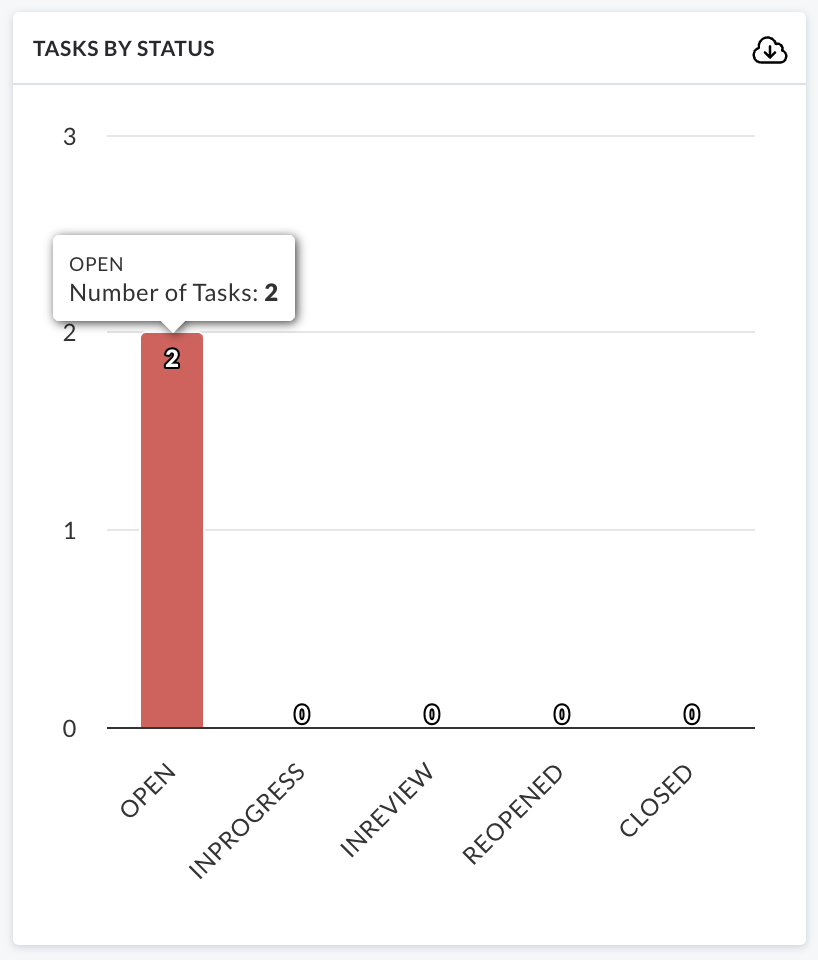Click the 0 data label above CLOSED
Screen dimensions: 818x960
[691, 714]
